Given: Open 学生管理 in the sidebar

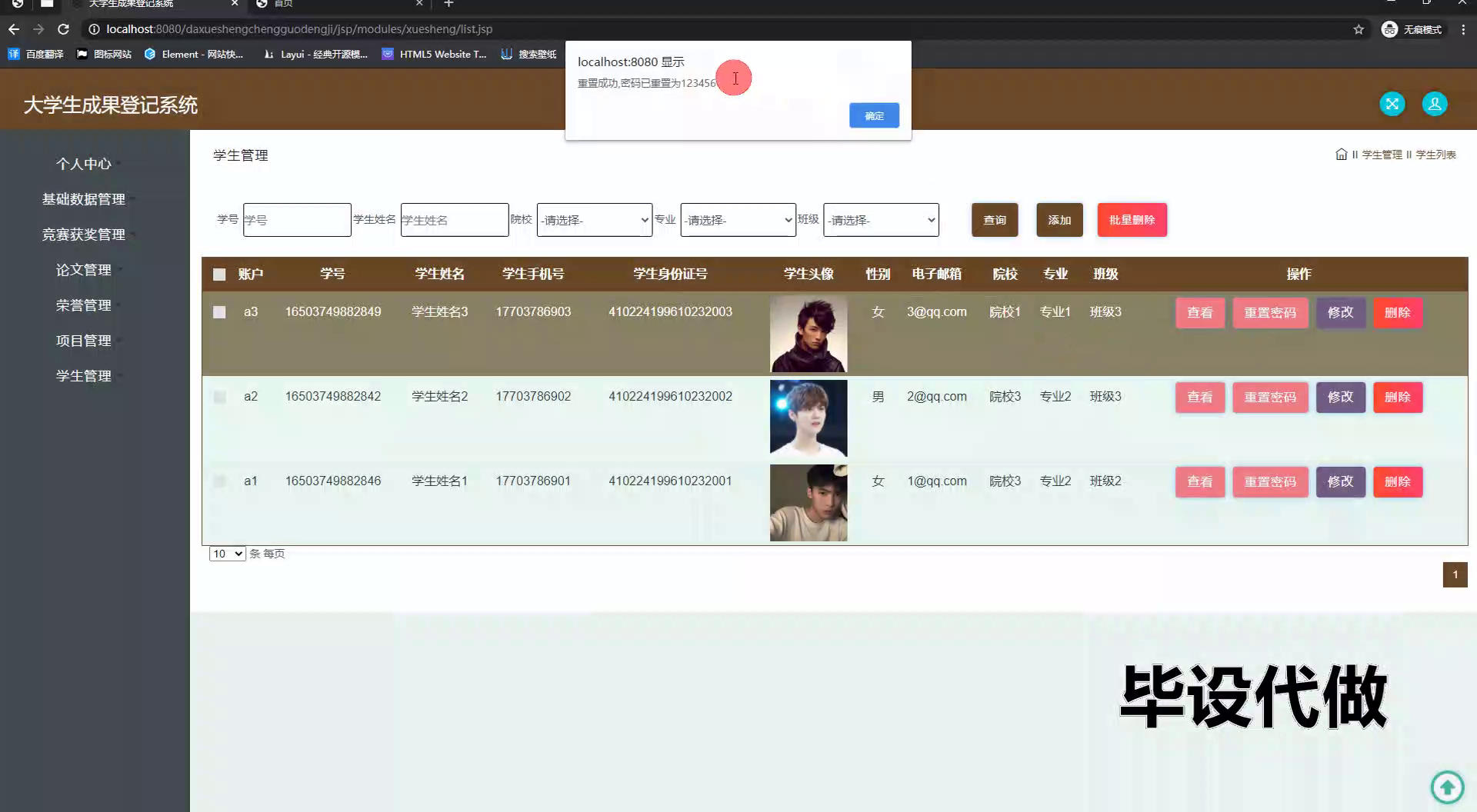Looking at the screenshot, I should tap(83, 376).
